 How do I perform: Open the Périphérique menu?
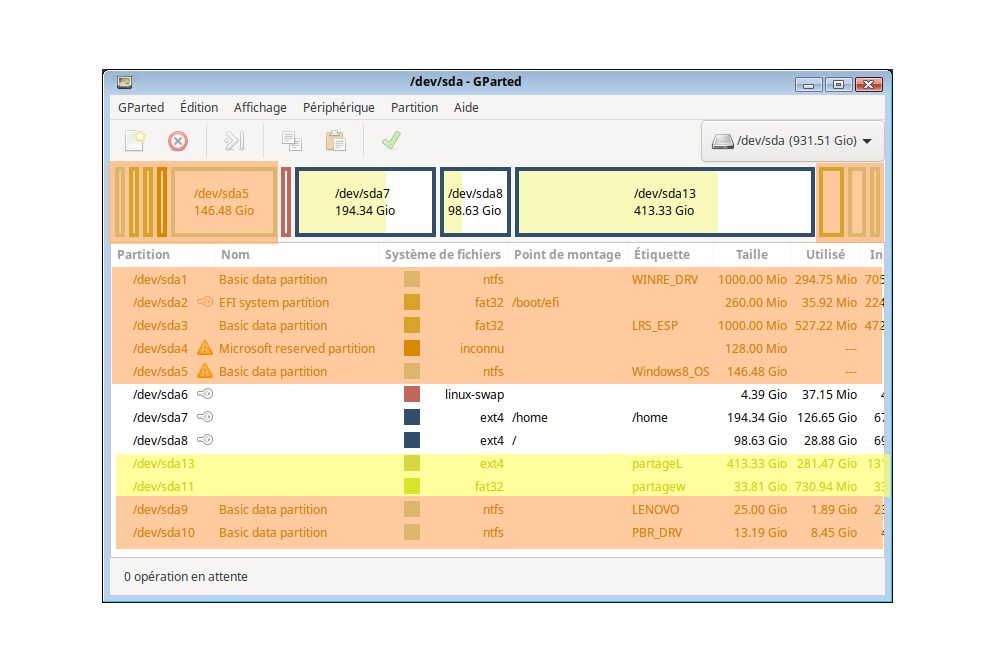tap(339, 107)
